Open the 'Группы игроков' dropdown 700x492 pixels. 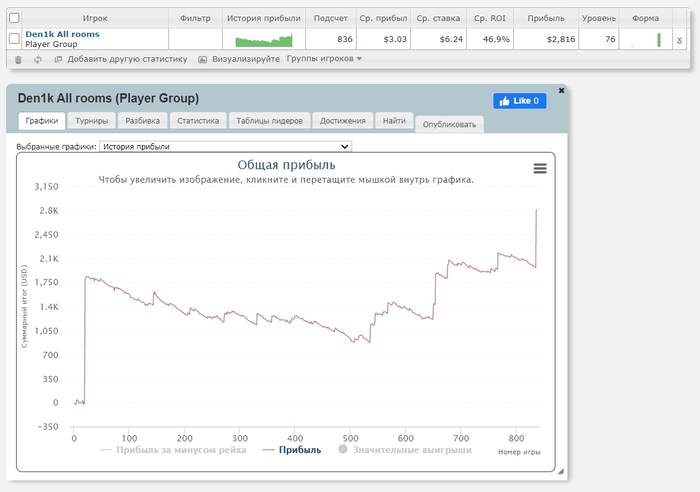click(324, 58)
